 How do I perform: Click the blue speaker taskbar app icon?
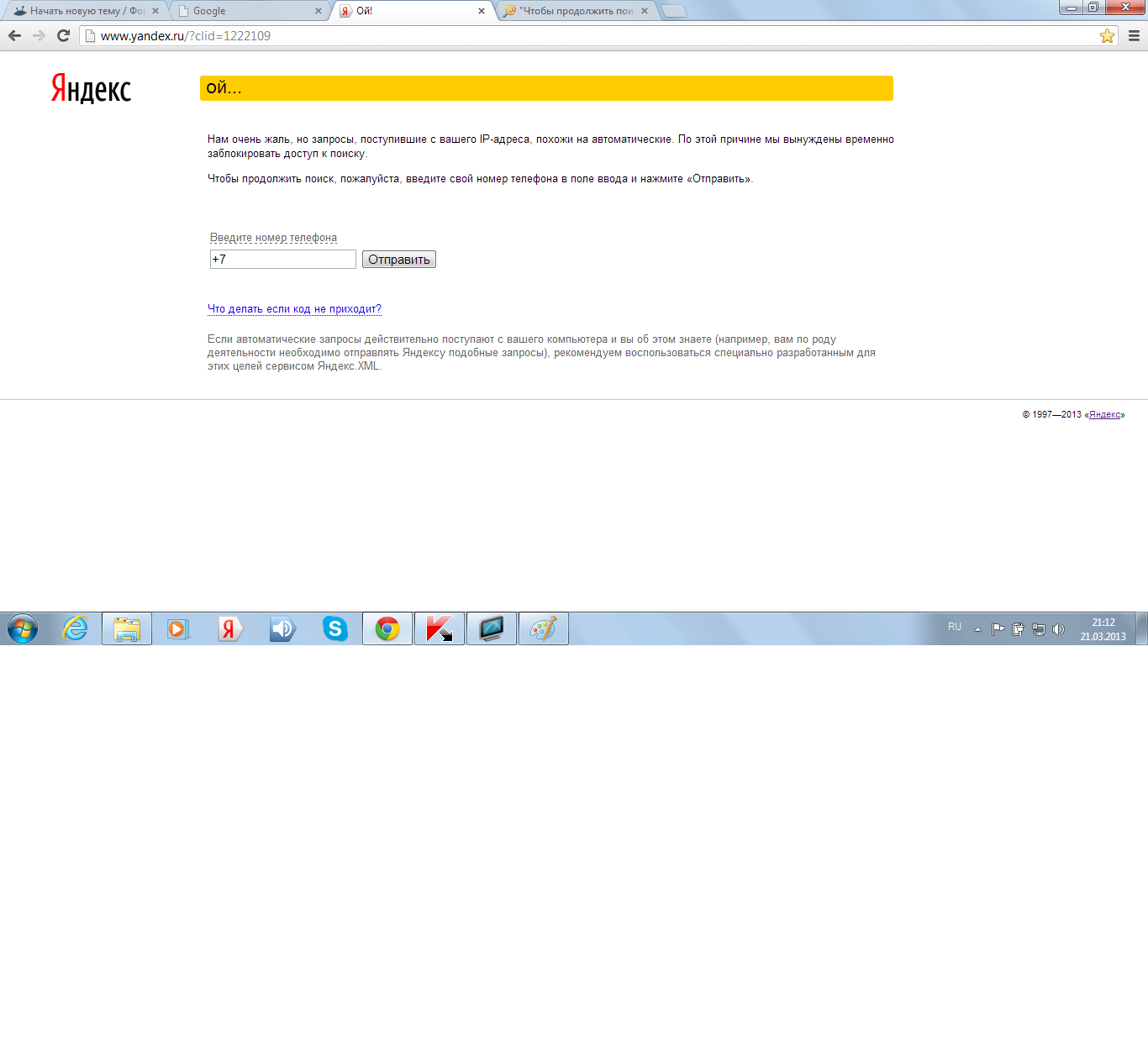(x=282, y=628)
